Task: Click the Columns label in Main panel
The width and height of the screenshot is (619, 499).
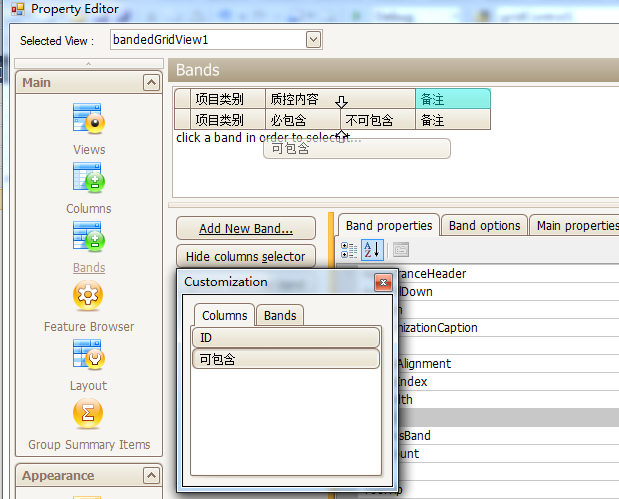Action: click(x=89, y=208)
